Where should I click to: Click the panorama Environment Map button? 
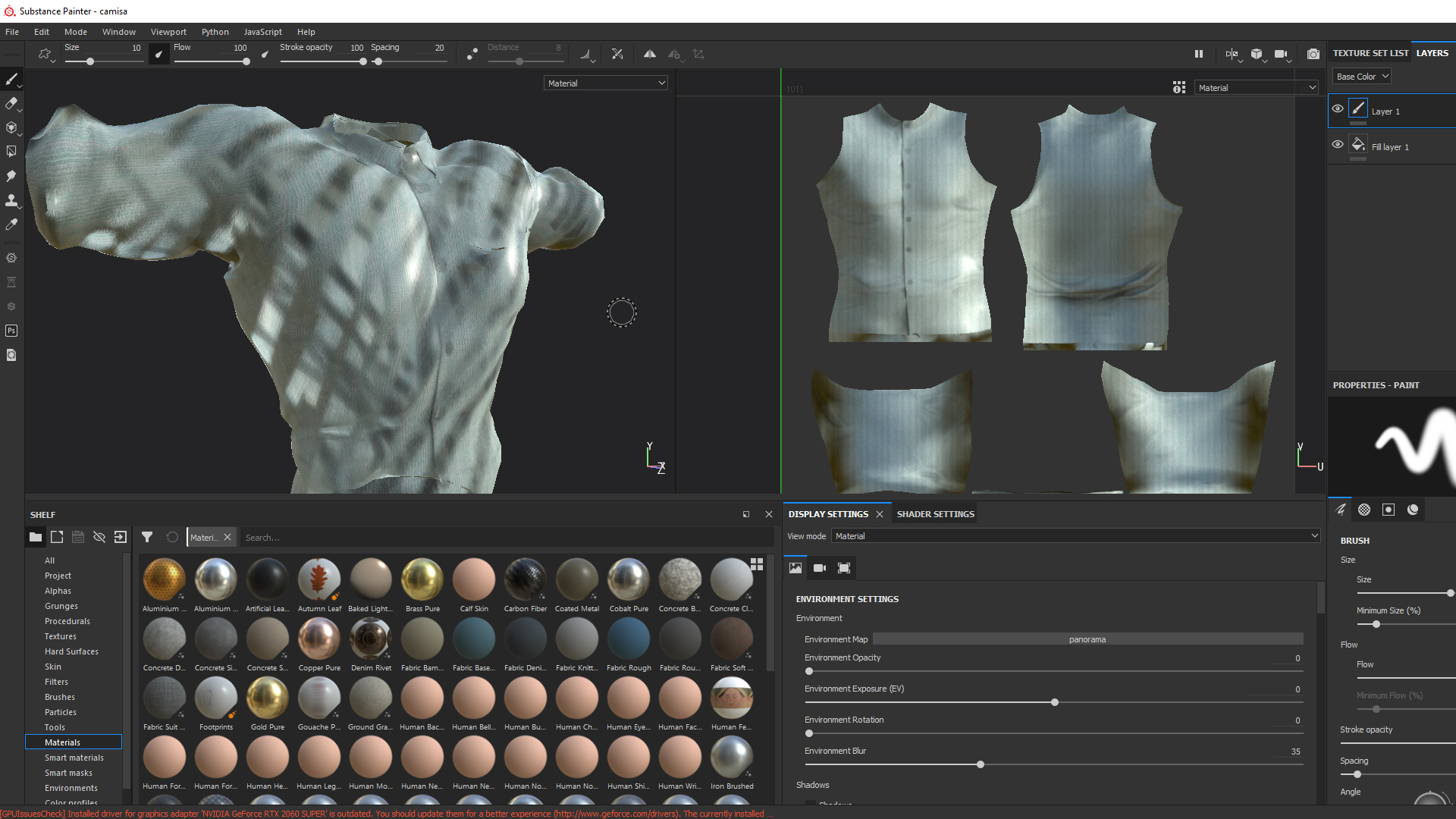(1087, 639)
